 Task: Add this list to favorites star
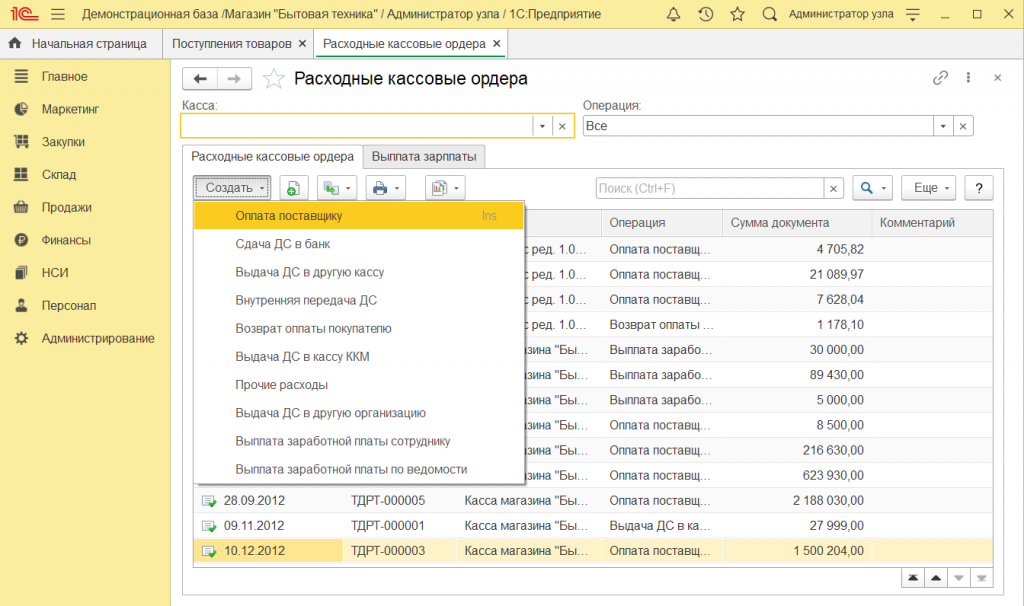272,79
